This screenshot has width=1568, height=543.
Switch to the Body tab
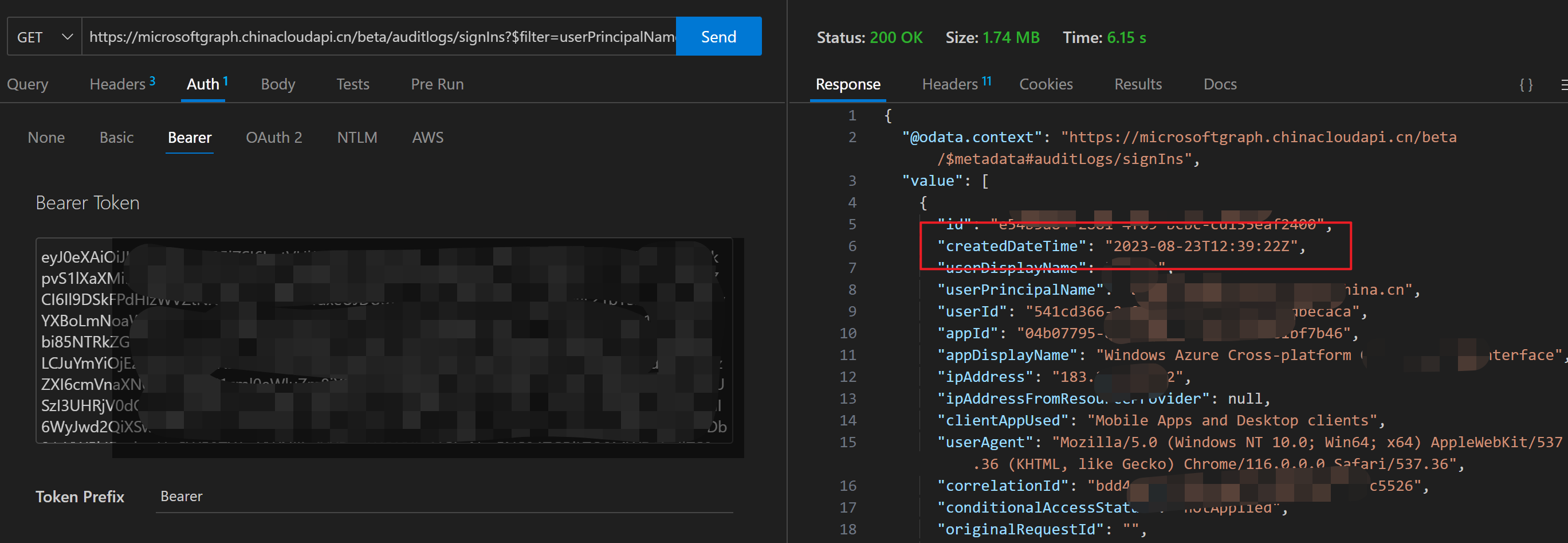(x=277, y=84)
